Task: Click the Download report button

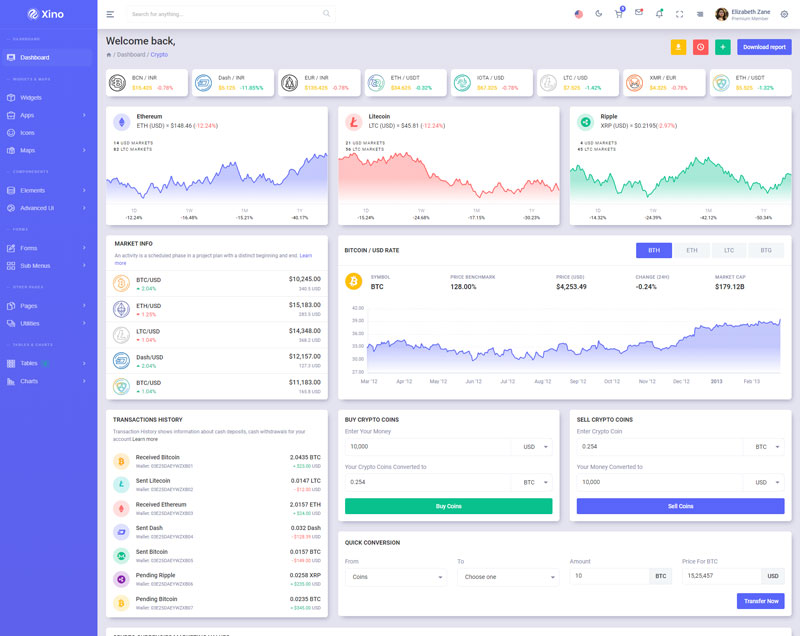Action: click(x=764, y=47)
